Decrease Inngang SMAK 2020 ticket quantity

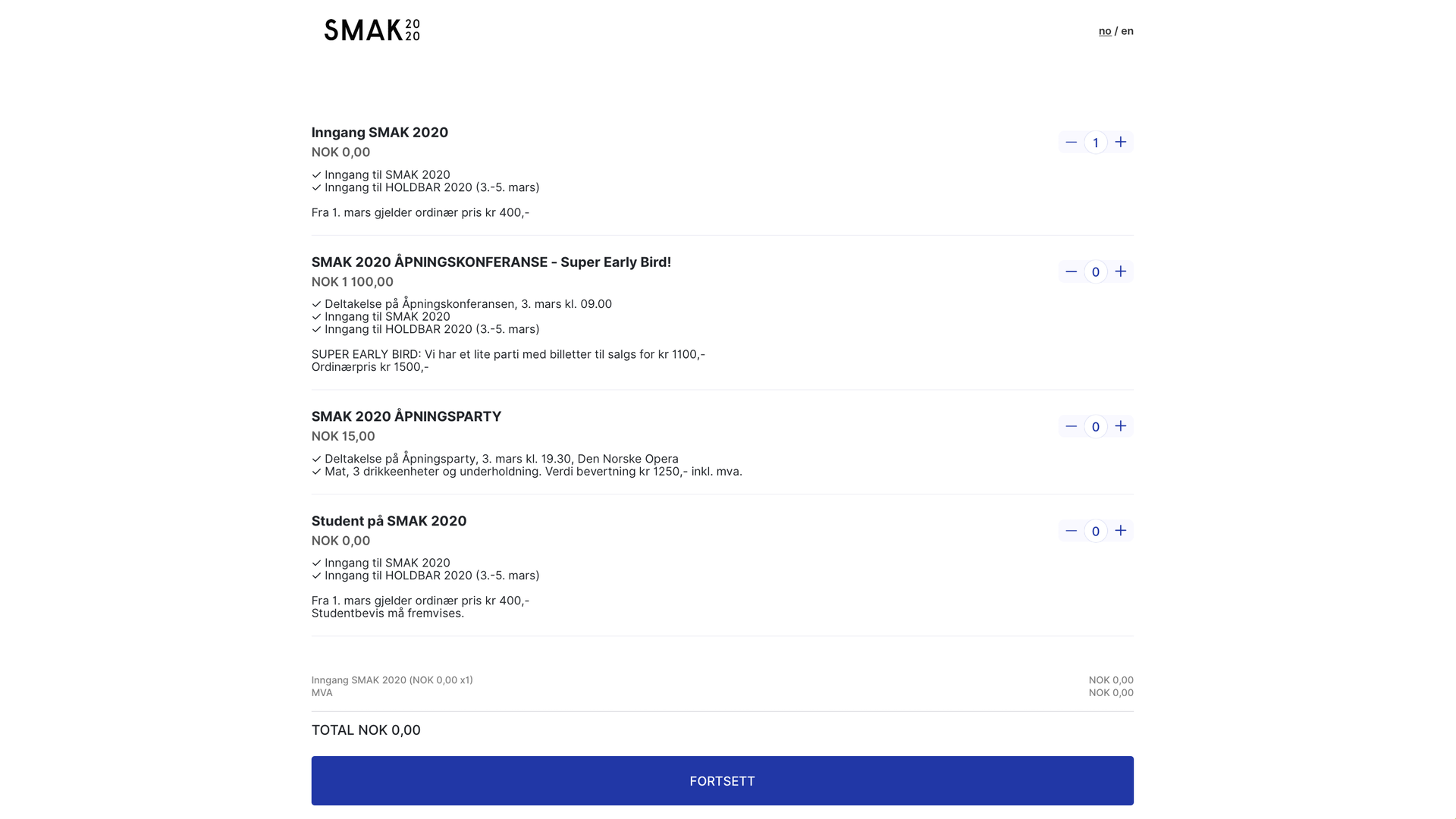[x=1071, y=142]
